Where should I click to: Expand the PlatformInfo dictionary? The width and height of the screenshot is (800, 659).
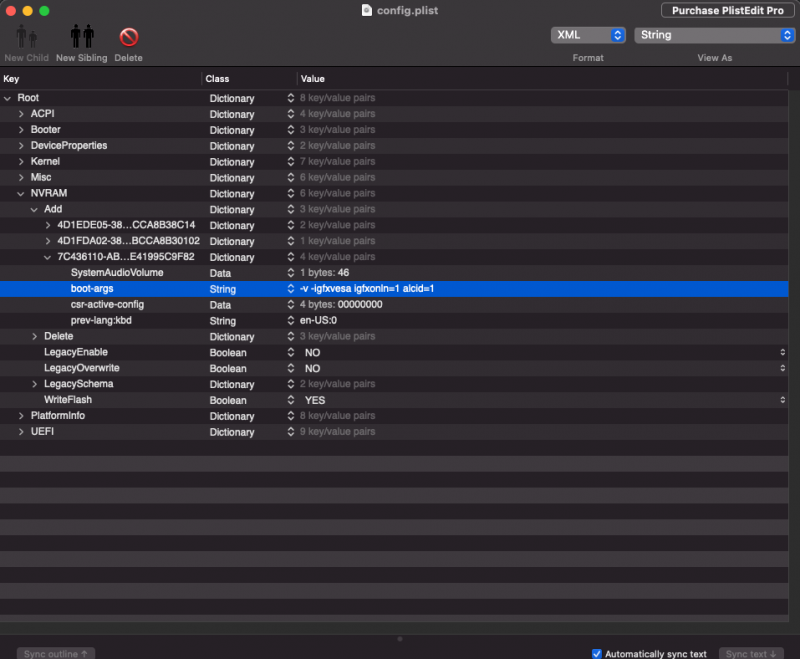21,416
